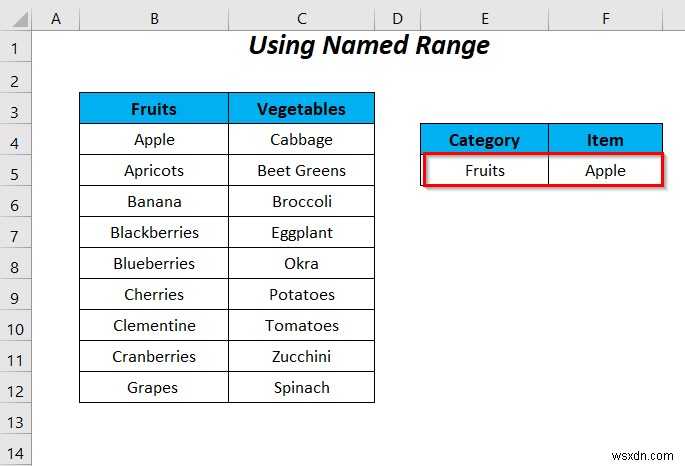Click the Beet Greens cell
This screenshot has width=685, height=466.
(x=301, y=171)
